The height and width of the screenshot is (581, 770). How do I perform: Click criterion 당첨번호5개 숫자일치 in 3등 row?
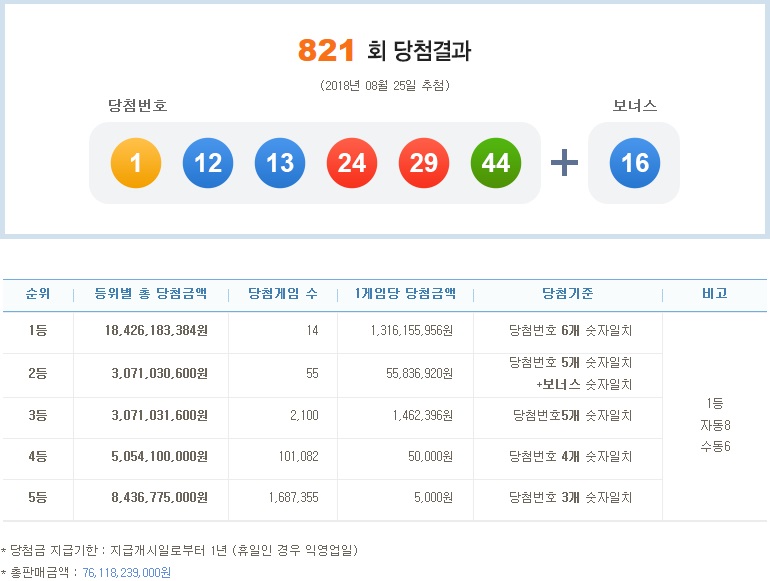click(572, 415)
